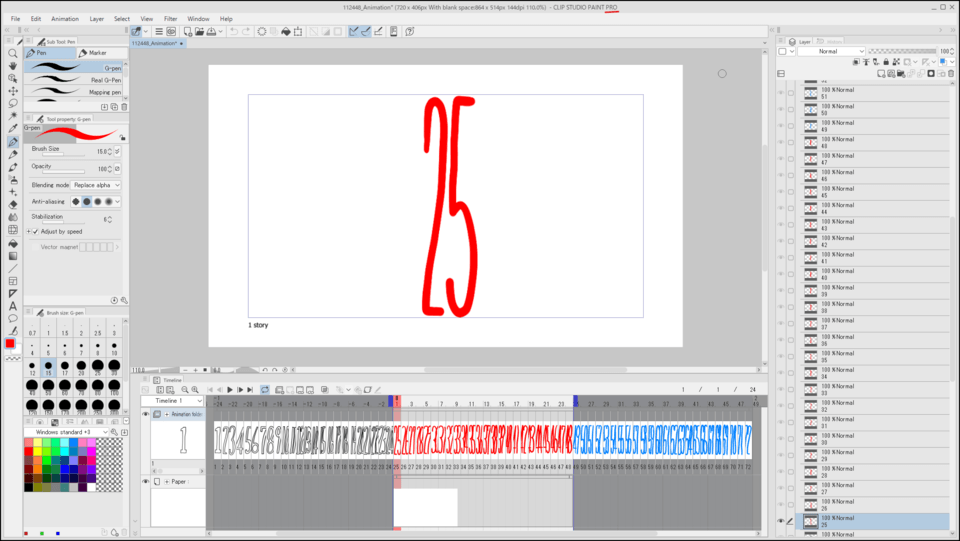Click the timeline Zoom out icon
The image size is (960, 541).
pyautogui.click(x=184, y=389)
